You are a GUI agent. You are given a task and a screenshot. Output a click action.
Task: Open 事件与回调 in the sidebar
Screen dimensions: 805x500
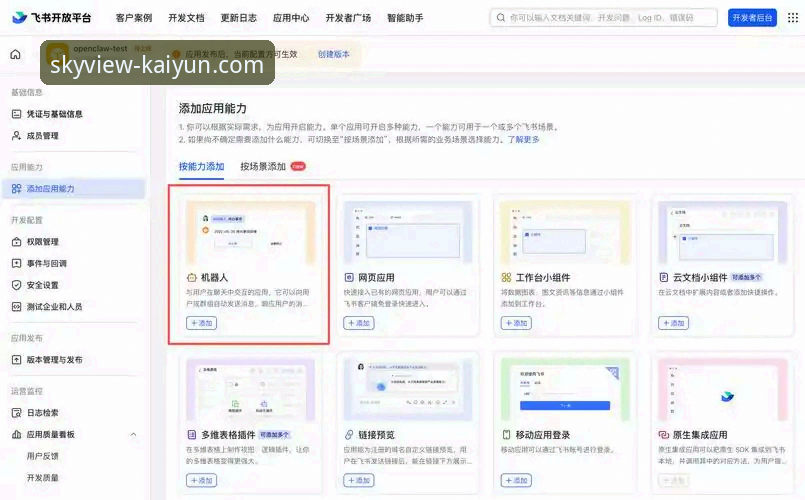click(x=47, y=263)
